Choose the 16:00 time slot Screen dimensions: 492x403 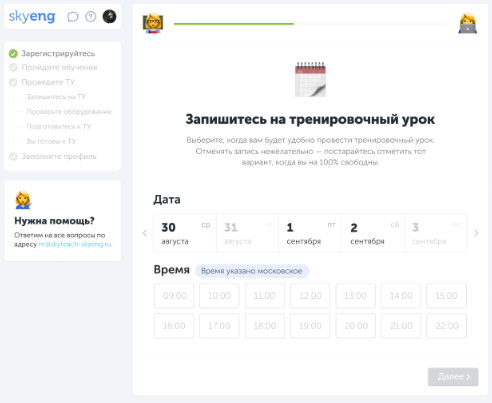point(174,326)
